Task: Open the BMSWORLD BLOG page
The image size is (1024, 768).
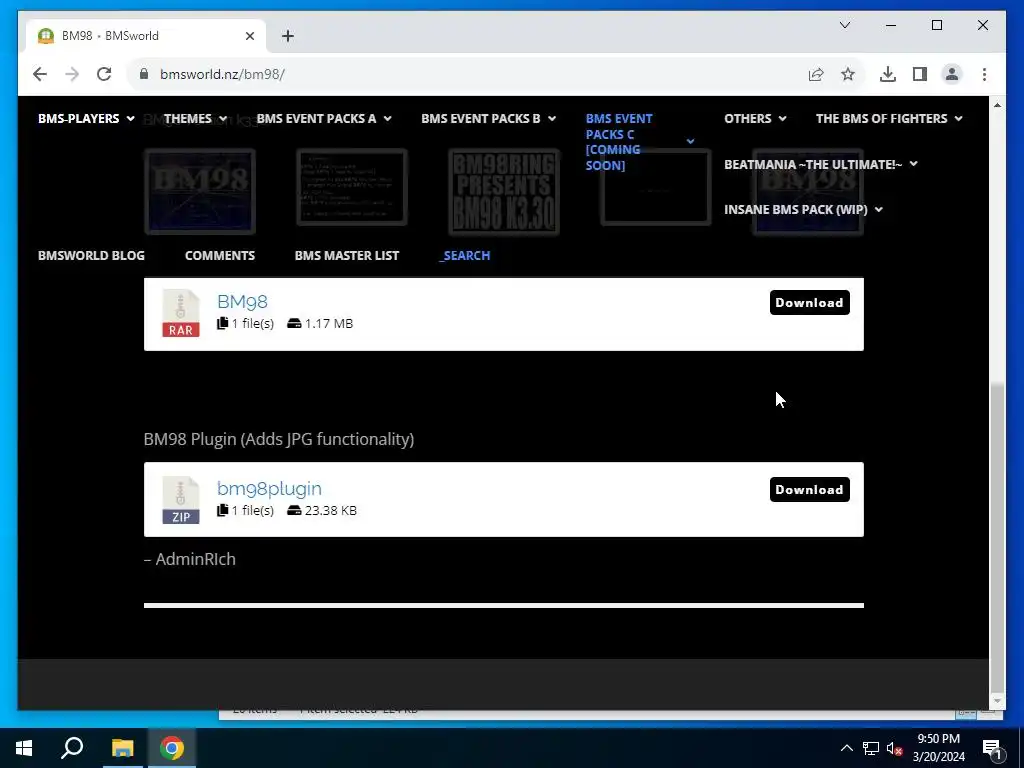Action: [91, 255]
